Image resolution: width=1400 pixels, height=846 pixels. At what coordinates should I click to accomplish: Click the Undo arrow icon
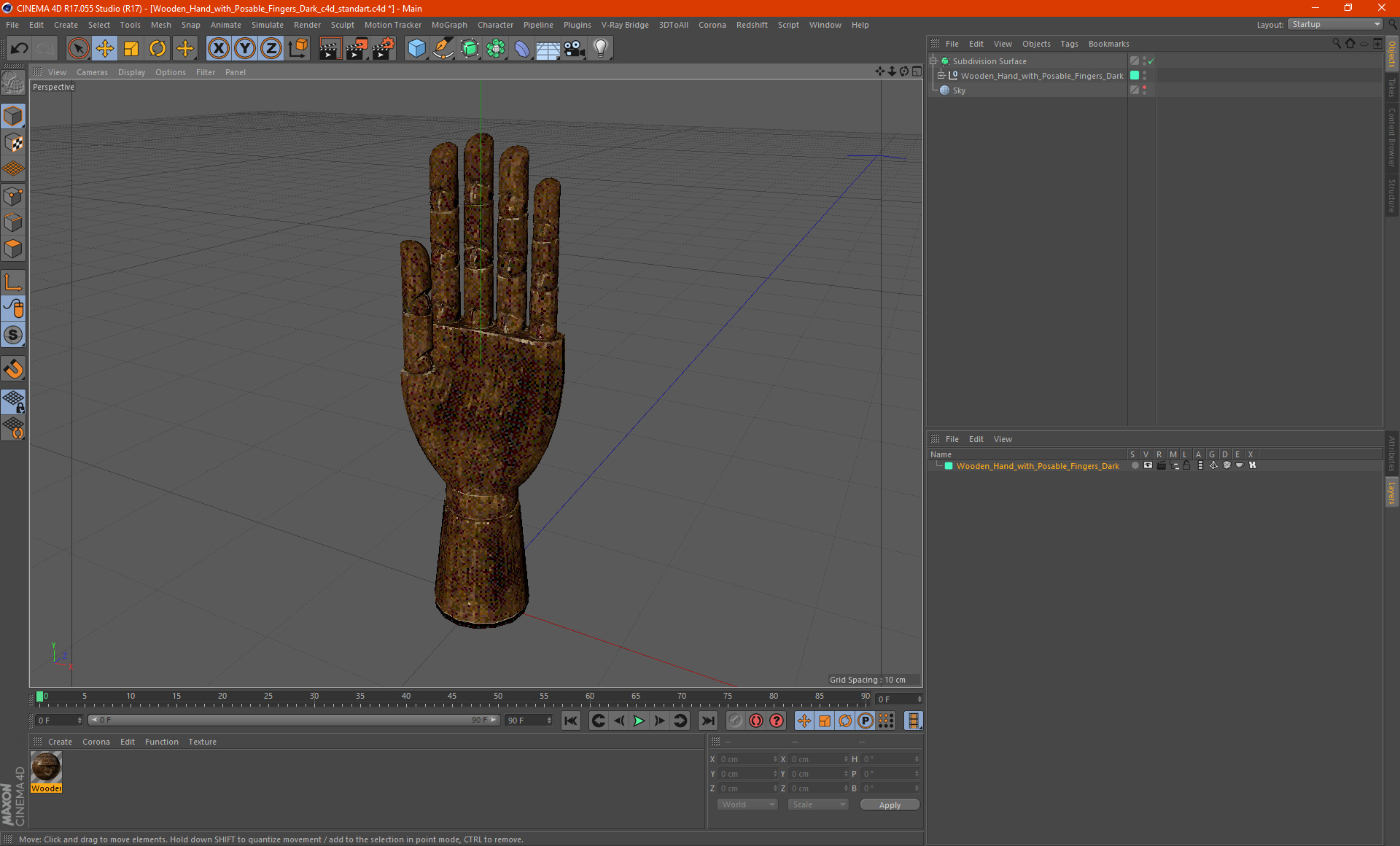click(x=20, y=49)
